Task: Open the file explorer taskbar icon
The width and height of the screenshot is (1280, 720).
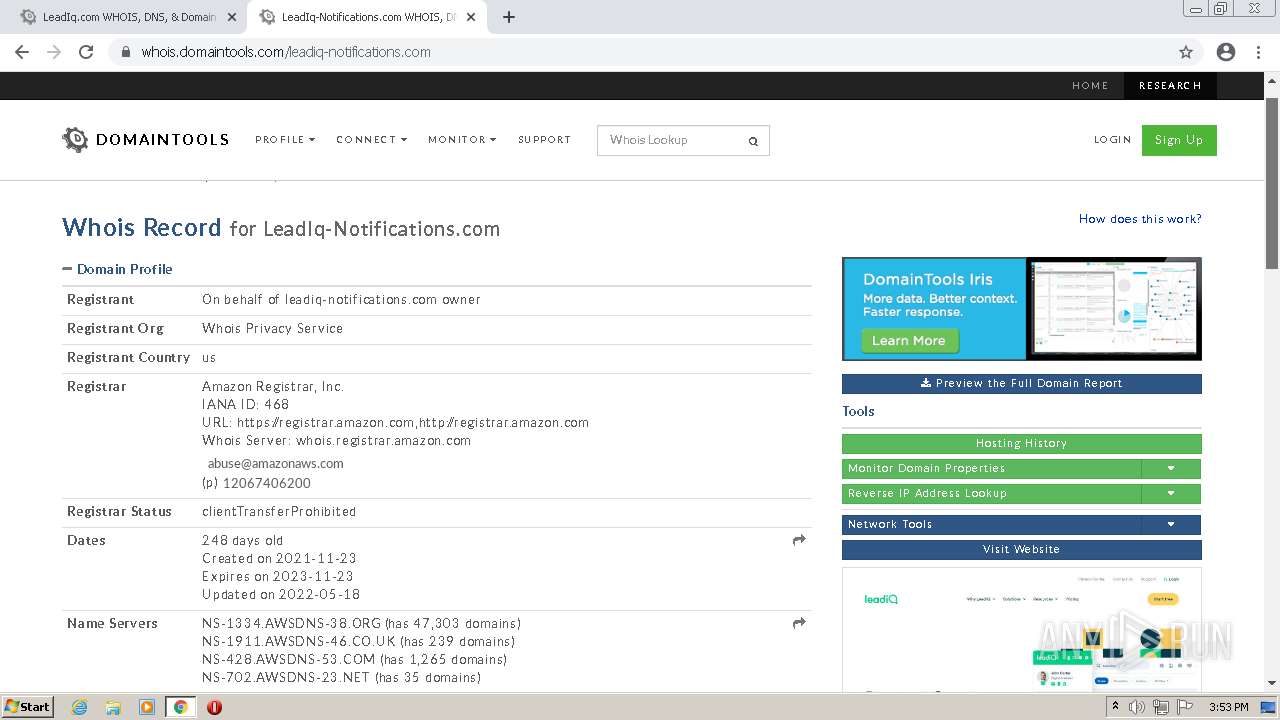Action: point(113,707)
